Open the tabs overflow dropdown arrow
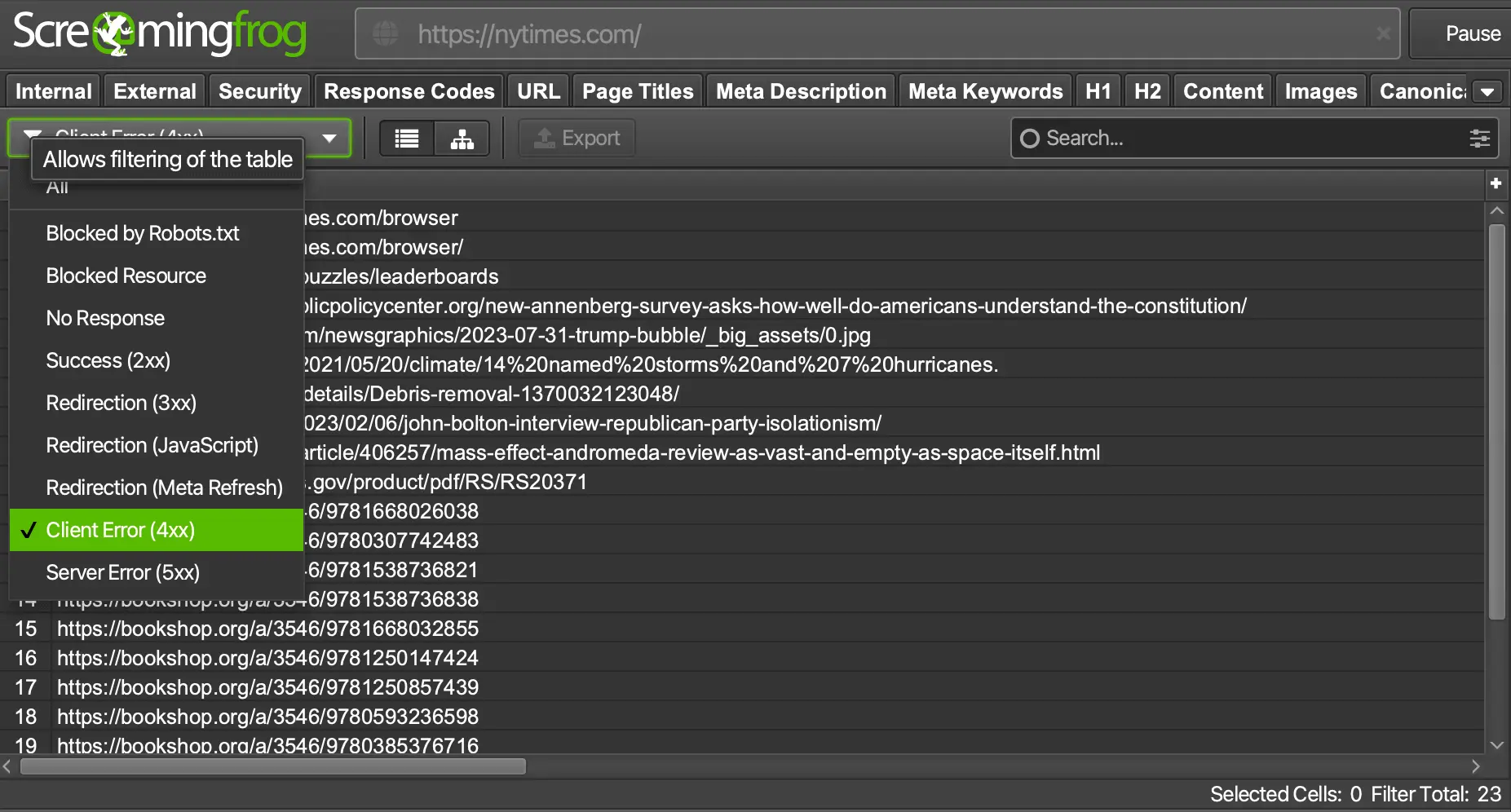 [1487, 91]
